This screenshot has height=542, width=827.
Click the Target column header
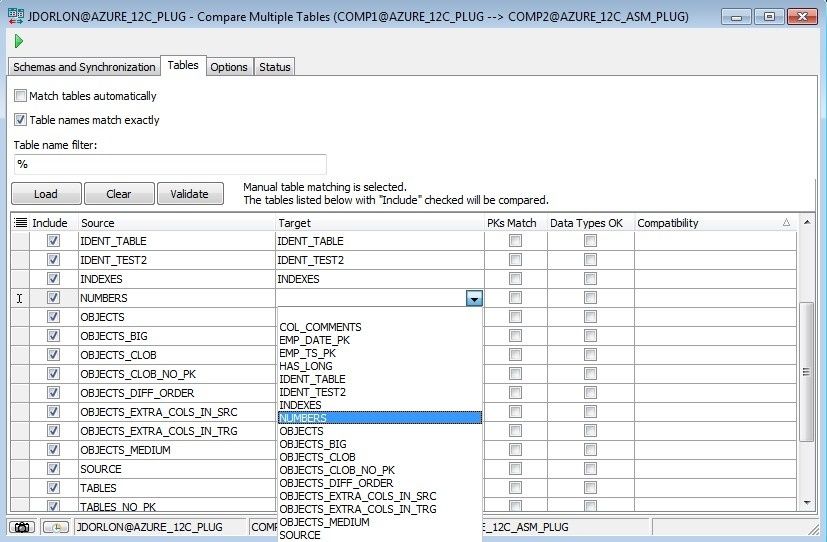(x=380, y=222)
